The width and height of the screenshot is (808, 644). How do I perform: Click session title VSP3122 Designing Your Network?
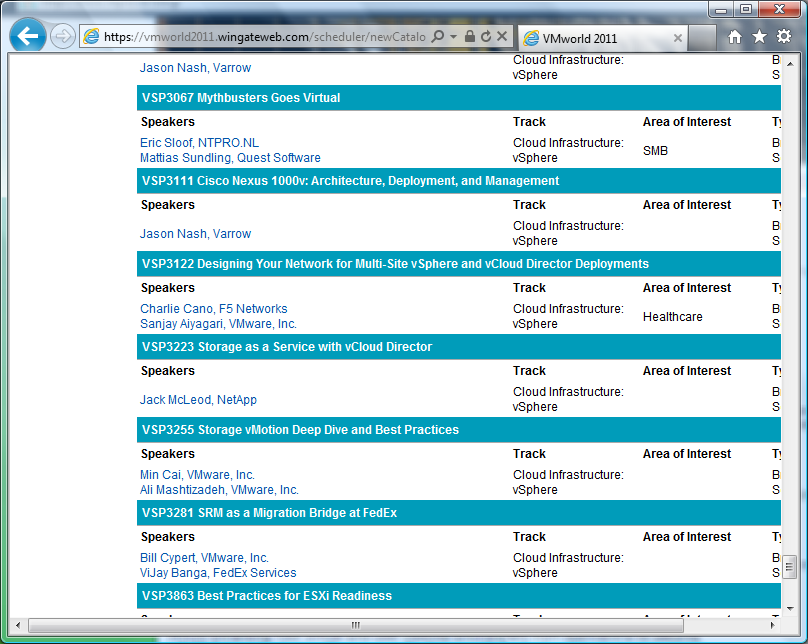pos(395,264)
